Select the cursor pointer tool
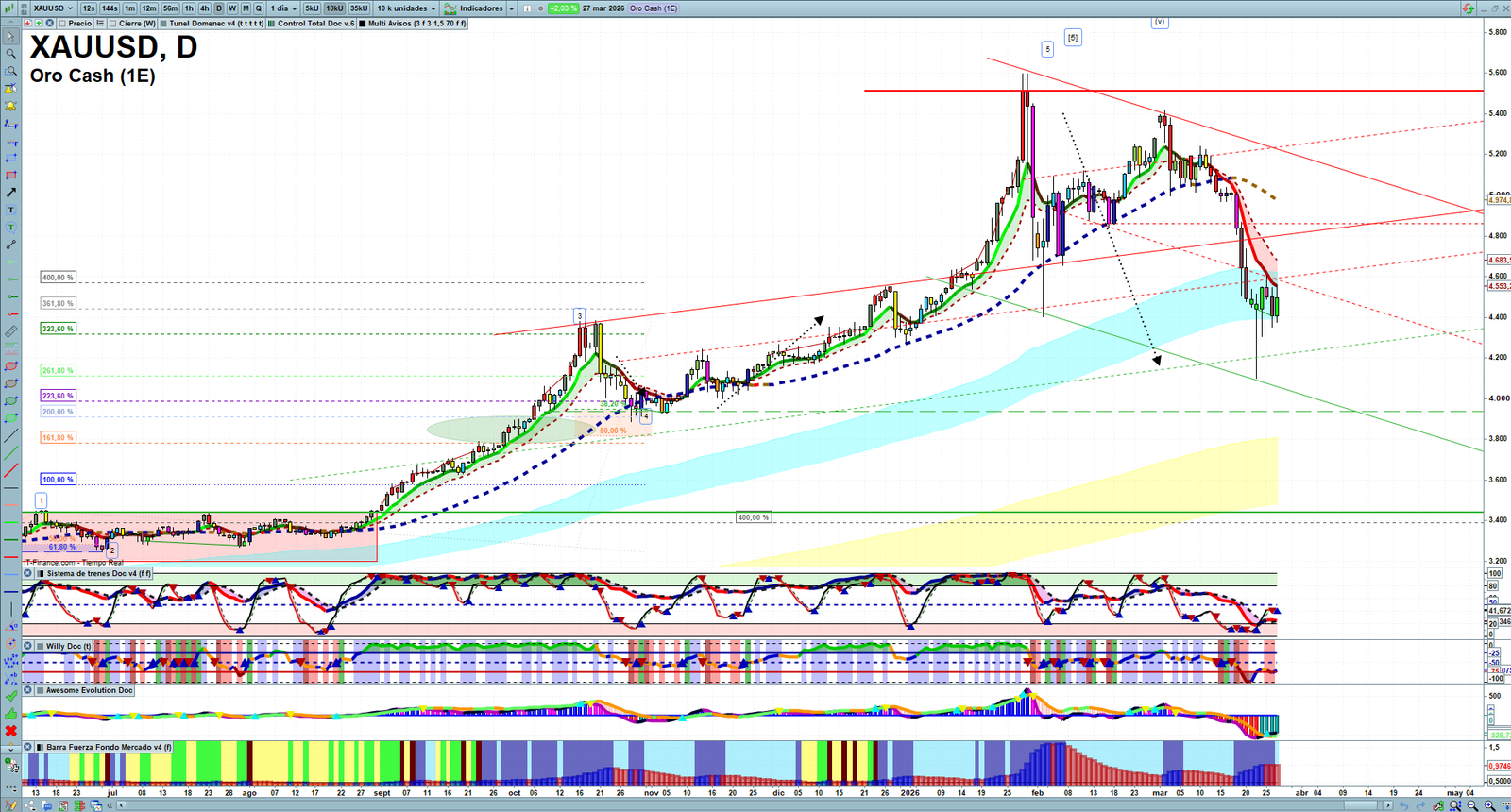Viewport: 1511px width, 812px height. pyautogui.click(x=10, y=37)
